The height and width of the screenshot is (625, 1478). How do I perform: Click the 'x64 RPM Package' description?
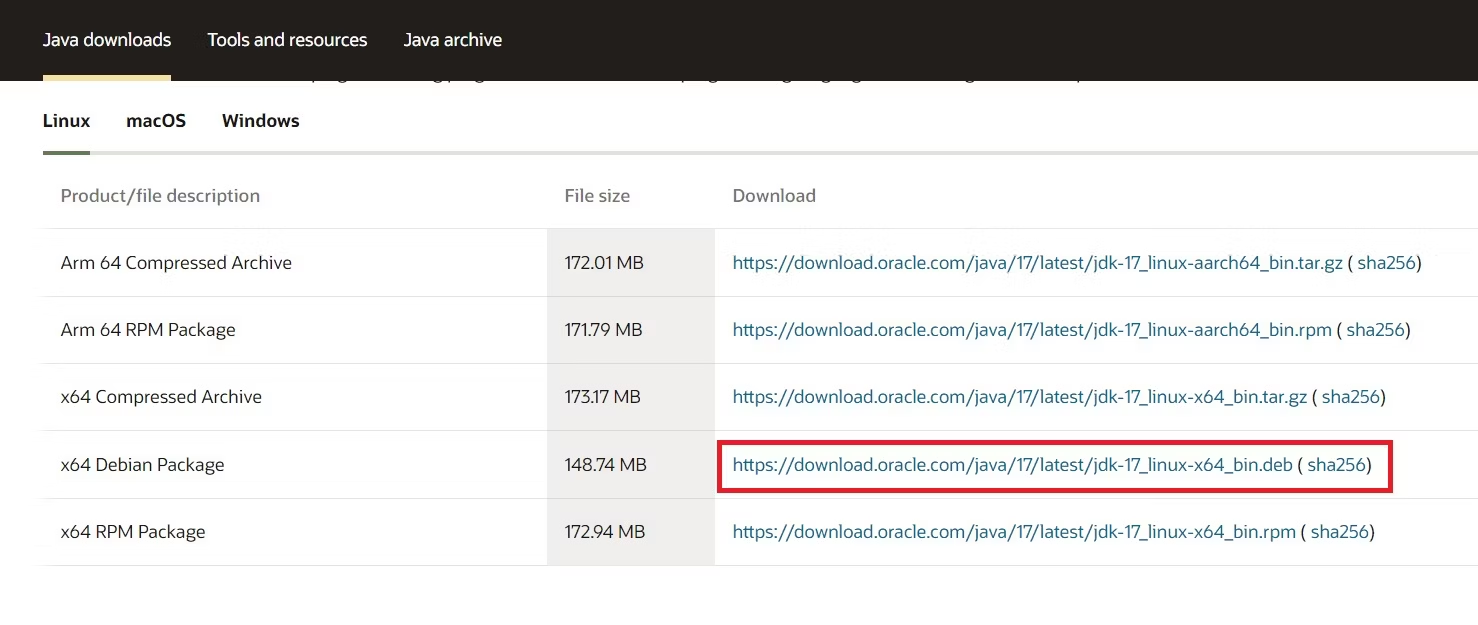pos(133,532)
